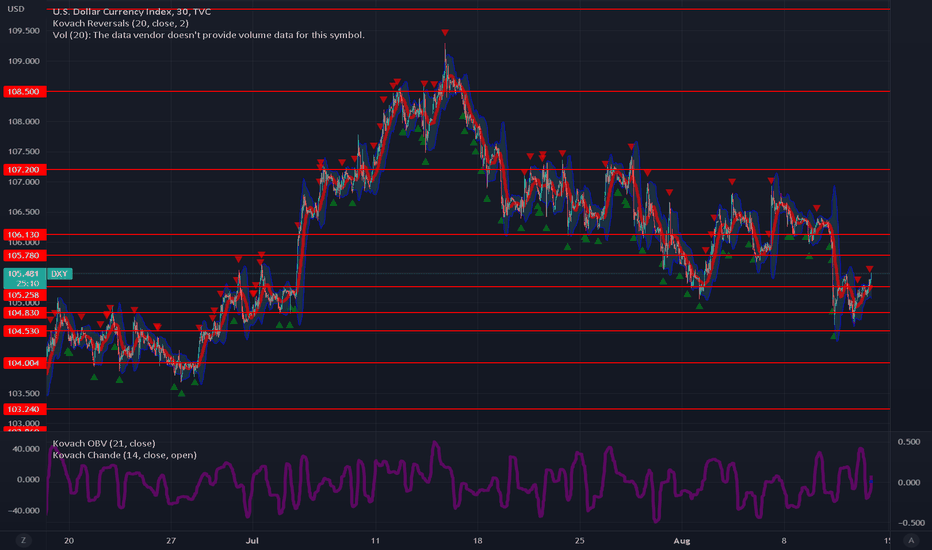
Task: Click the 104.004 red price level label
Action: [24, 363]
